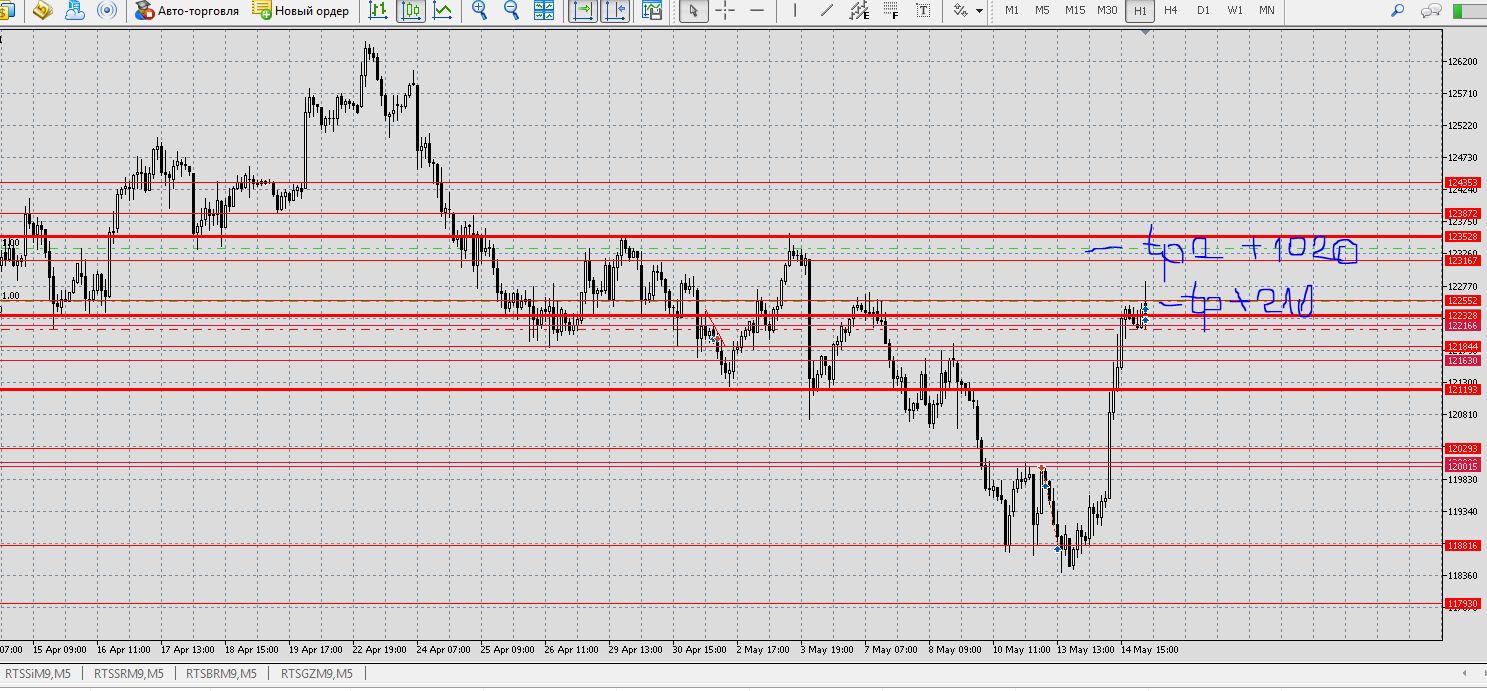Switch timeframe to D1
The height and width of the screenshot is (691, 1487).
[x=1203, y=10]
